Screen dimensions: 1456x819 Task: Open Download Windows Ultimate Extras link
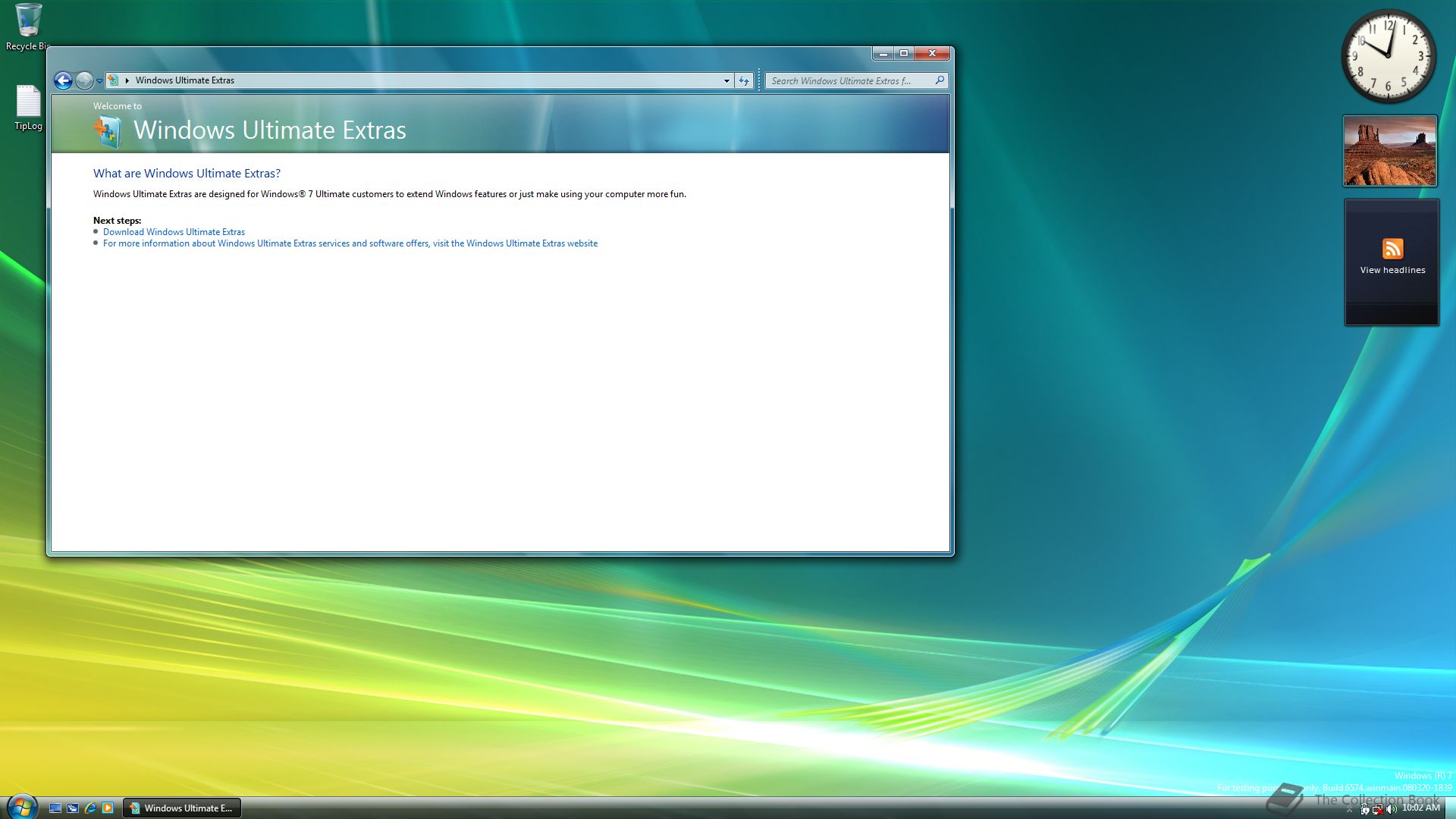[x=174, y=232]
